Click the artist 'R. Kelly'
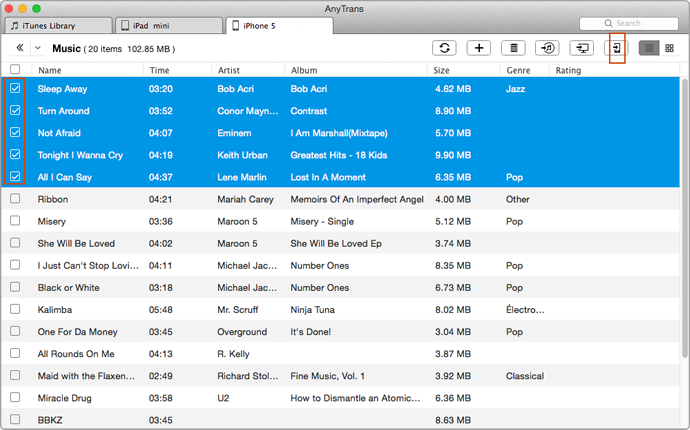The image size is (690, 430). coord(233,354)
